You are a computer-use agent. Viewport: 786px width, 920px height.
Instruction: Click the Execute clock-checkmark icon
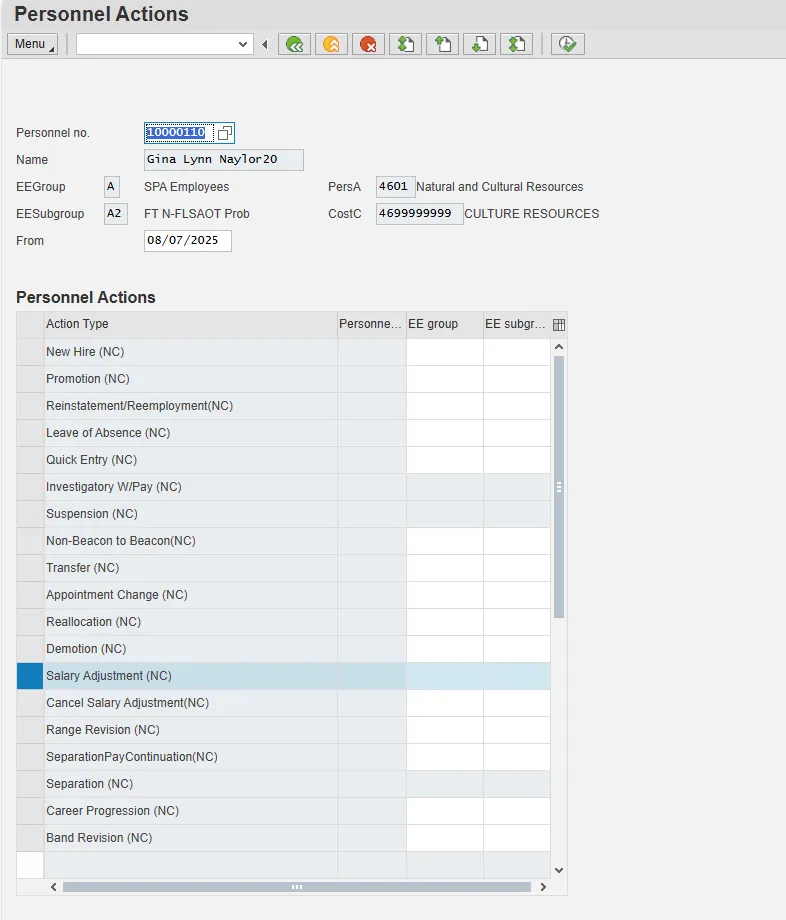point(567,44)
